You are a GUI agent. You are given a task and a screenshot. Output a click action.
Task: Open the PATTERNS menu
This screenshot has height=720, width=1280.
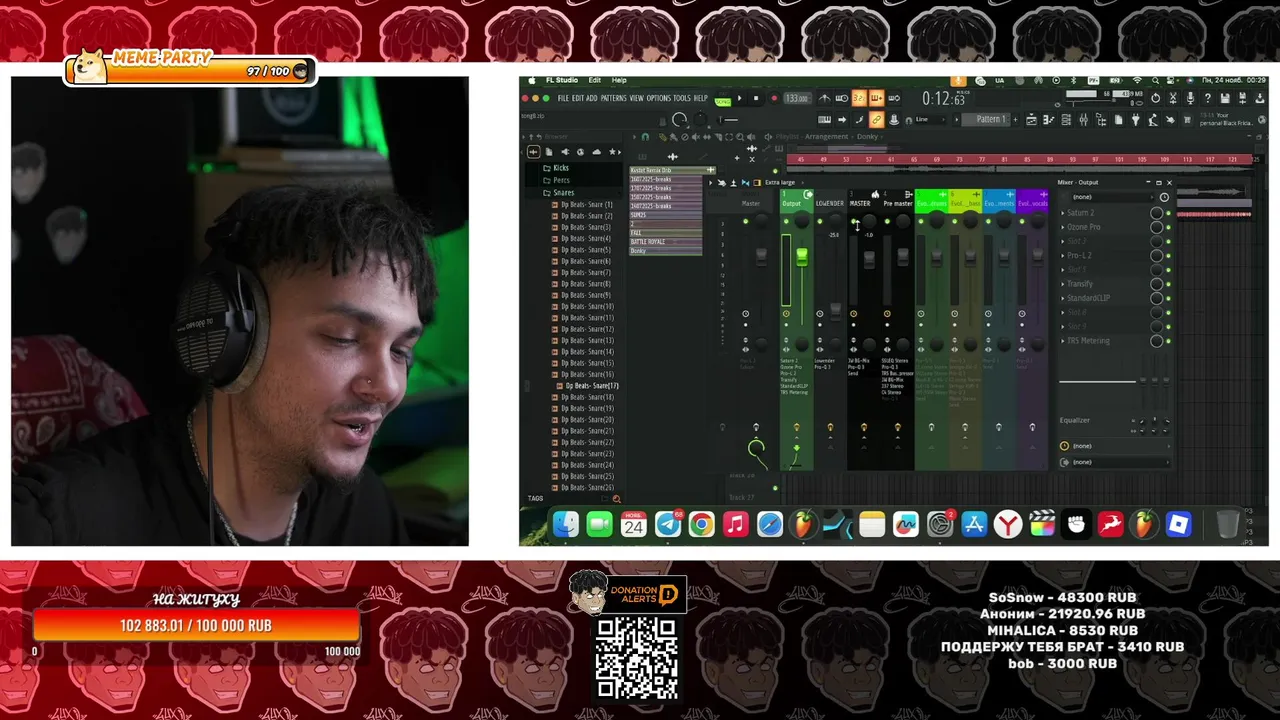[613, 98]
